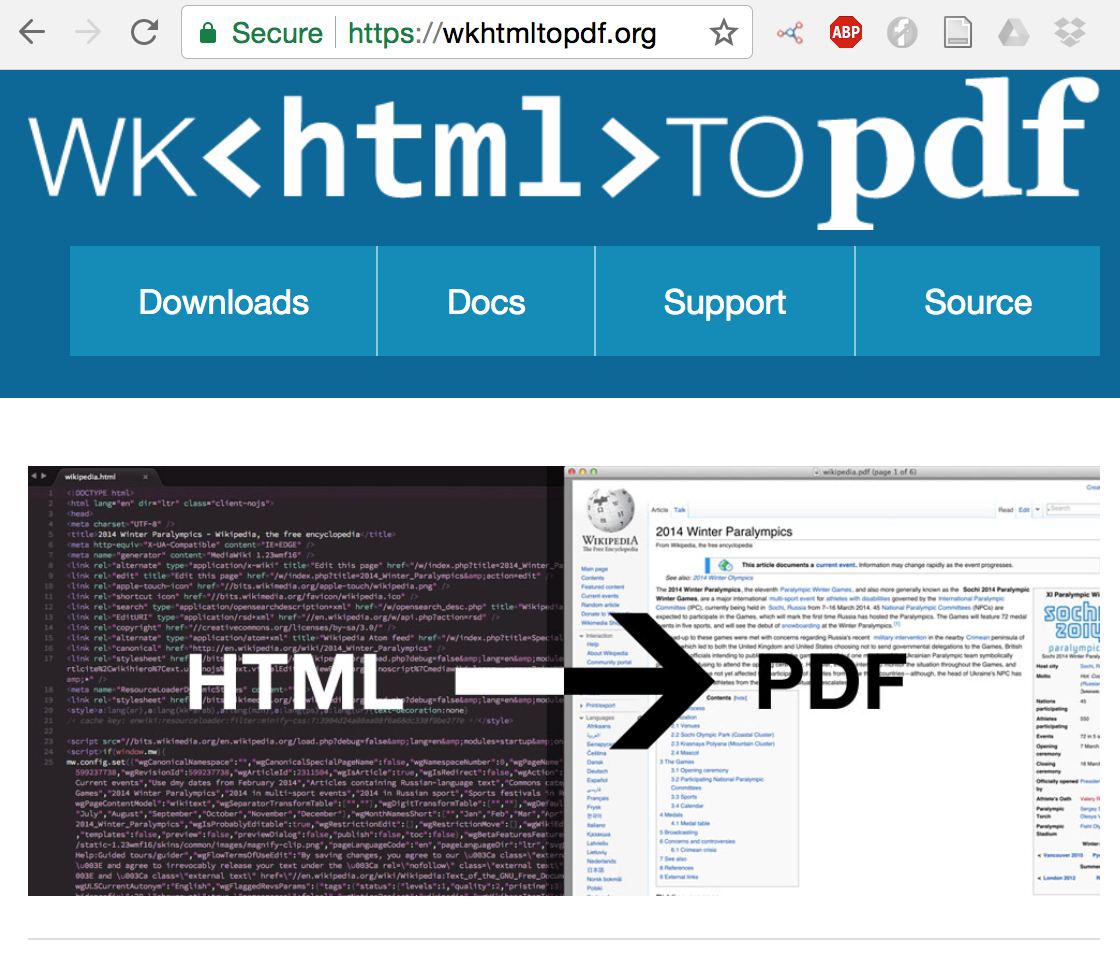
Task: Click the greyed-out forward arrow
Action: click(87, 32)
